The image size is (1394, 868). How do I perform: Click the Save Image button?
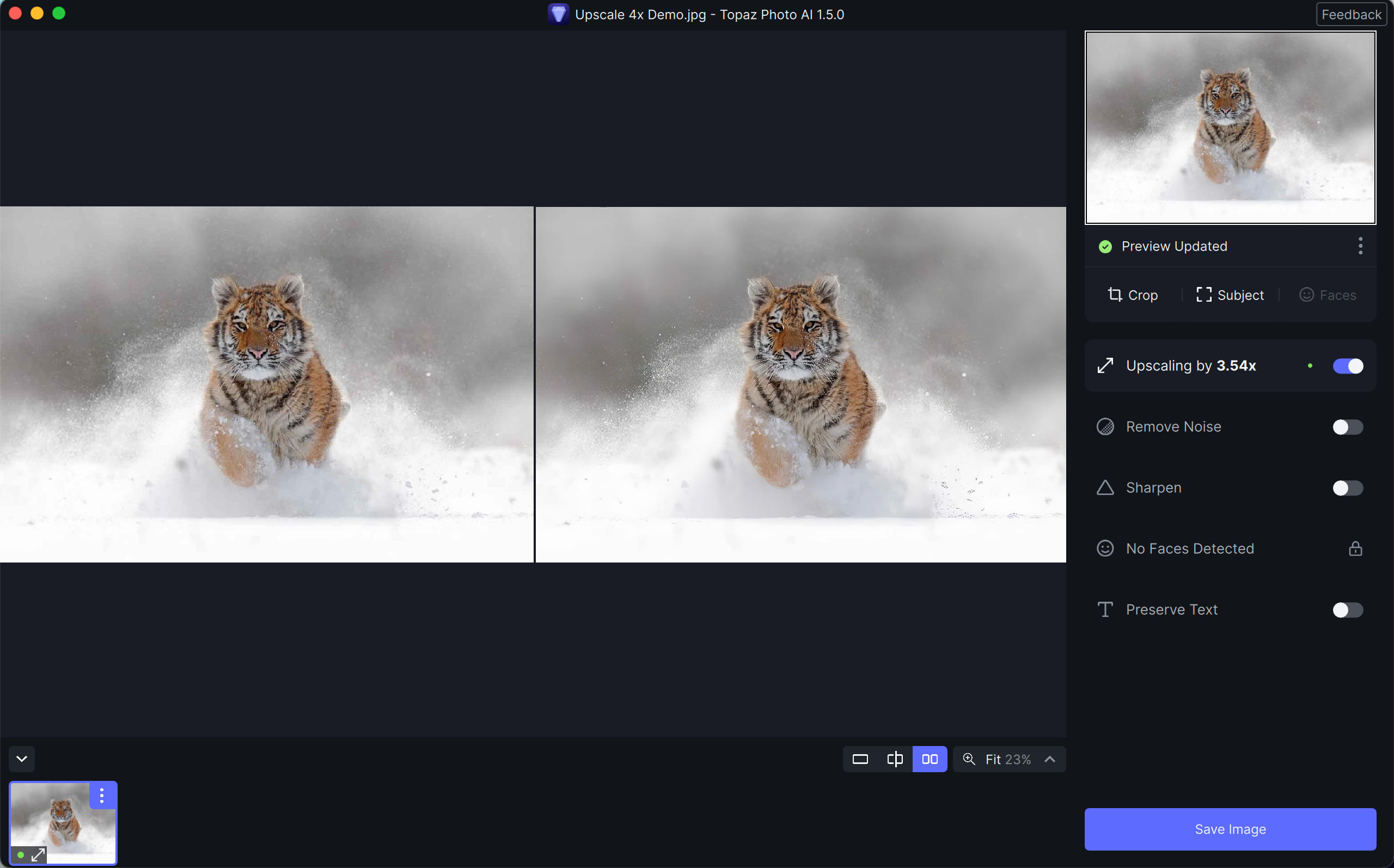1230,829
